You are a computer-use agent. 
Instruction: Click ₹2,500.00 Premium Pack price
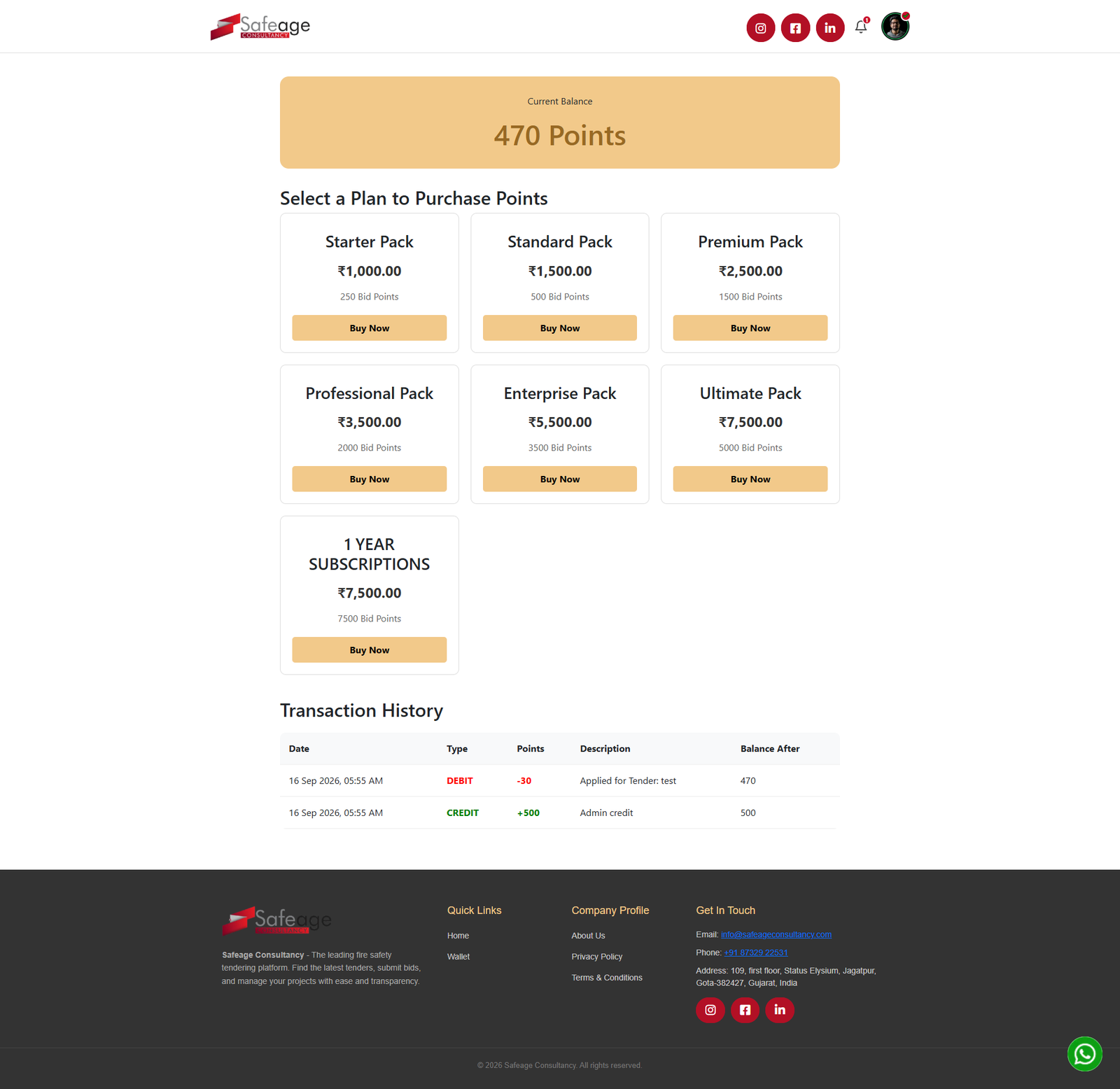pyautogui.click(x=750, y=271)
